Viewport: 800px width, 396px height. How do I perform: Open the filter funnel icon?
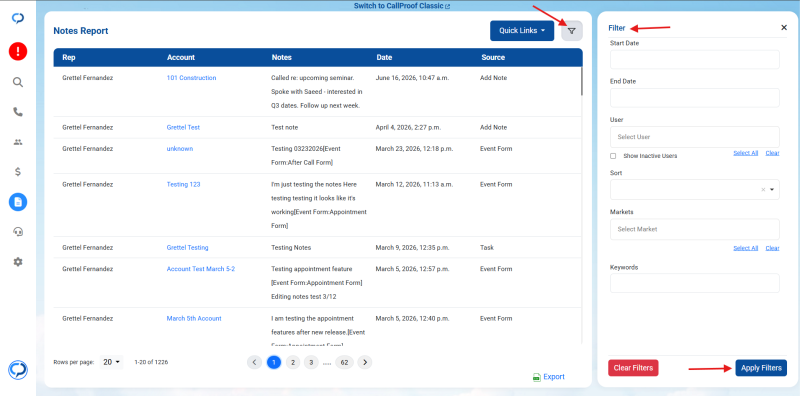pos(571,31)
